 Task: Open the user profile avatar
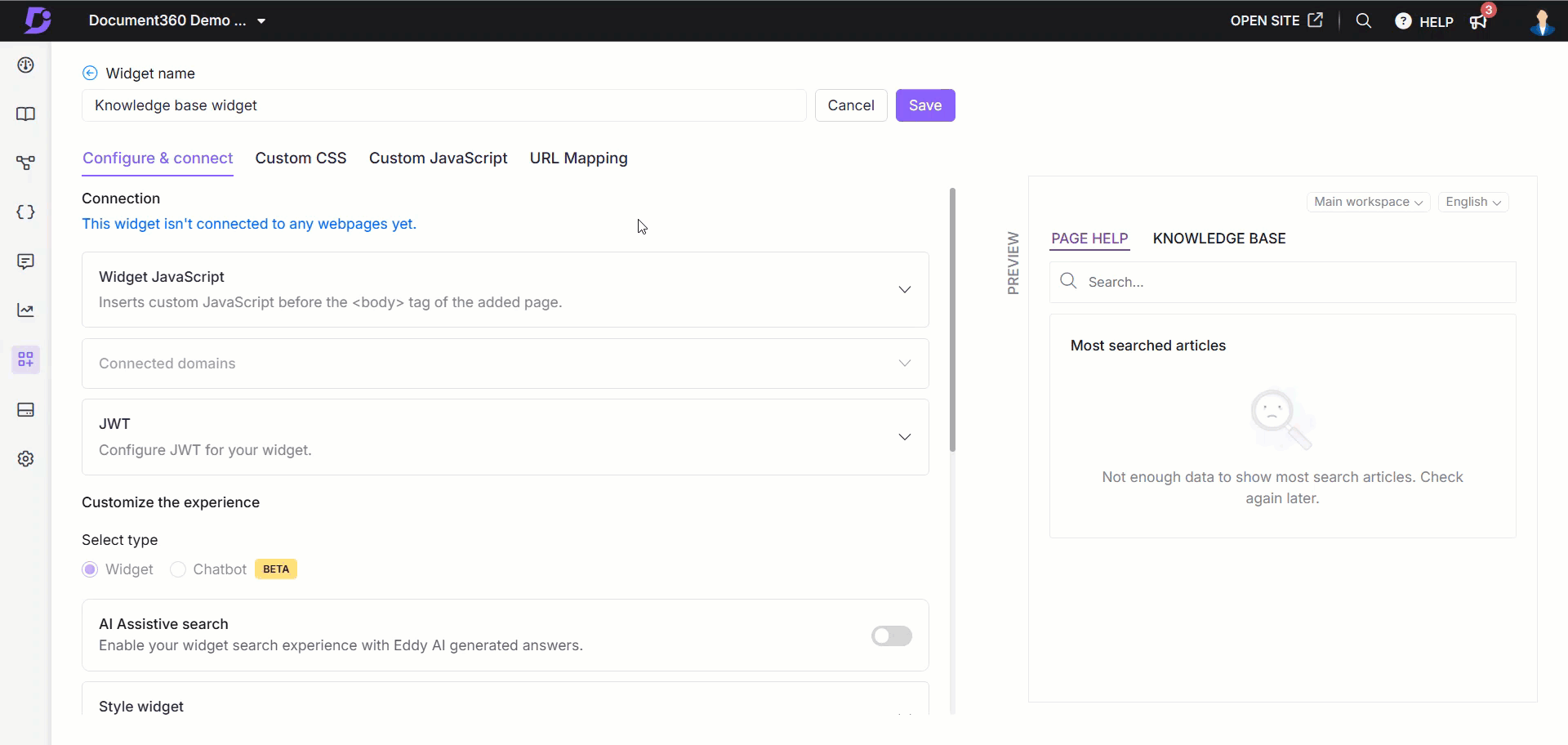click(x=1542, y=21)
